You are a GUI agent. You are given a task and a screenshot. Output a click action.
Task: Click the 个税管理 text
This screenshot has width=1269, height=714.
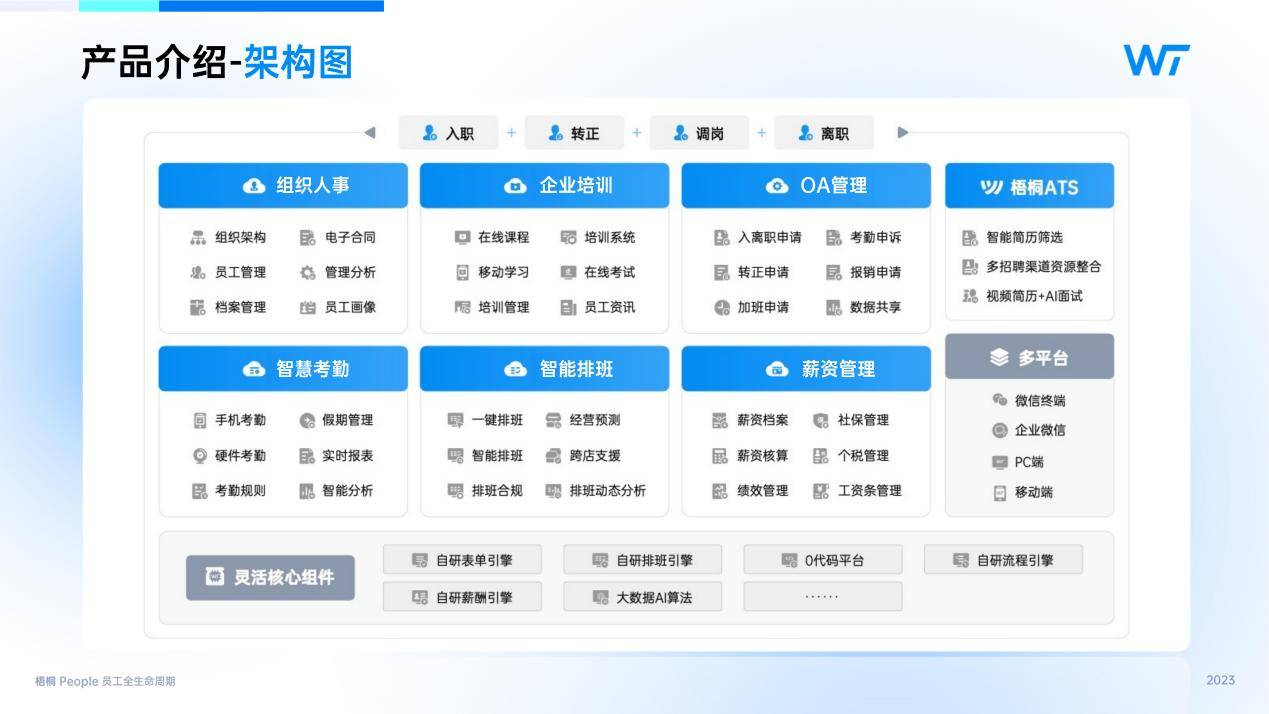pos(863,456)
